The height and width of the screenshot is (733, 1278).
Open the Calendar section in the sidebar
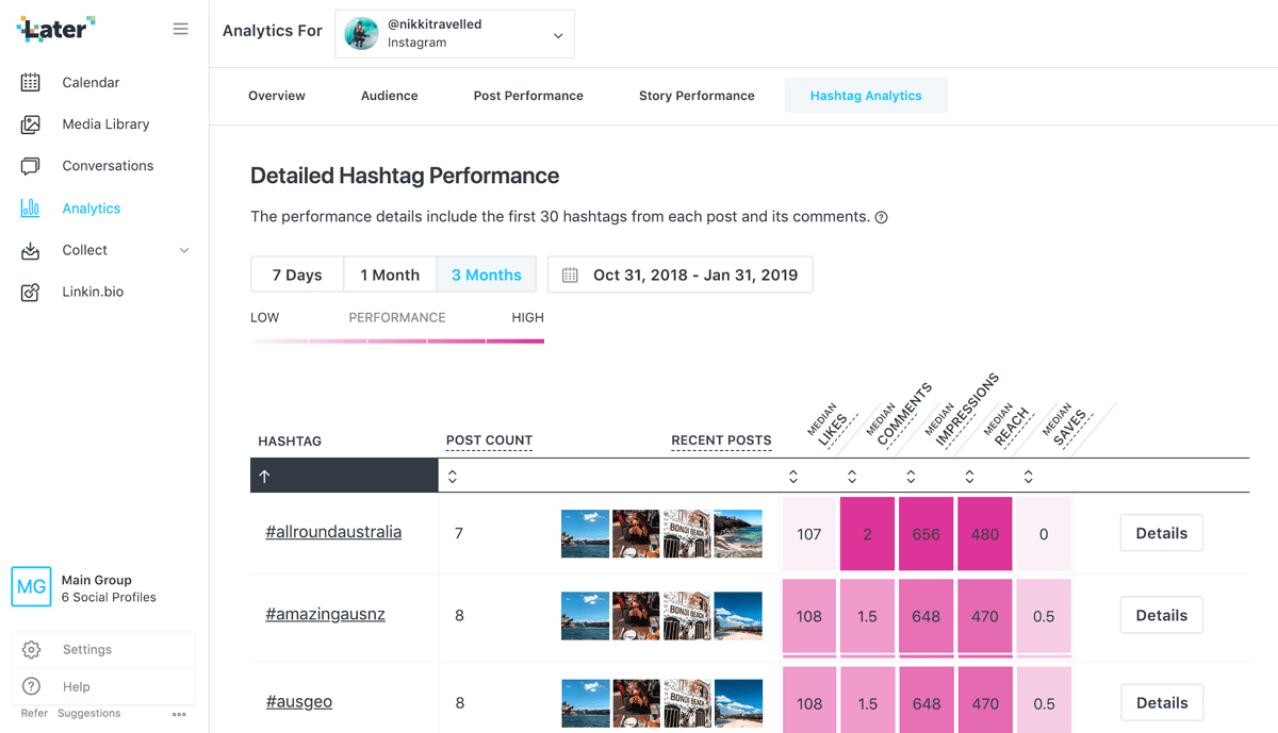click(90, 82)
